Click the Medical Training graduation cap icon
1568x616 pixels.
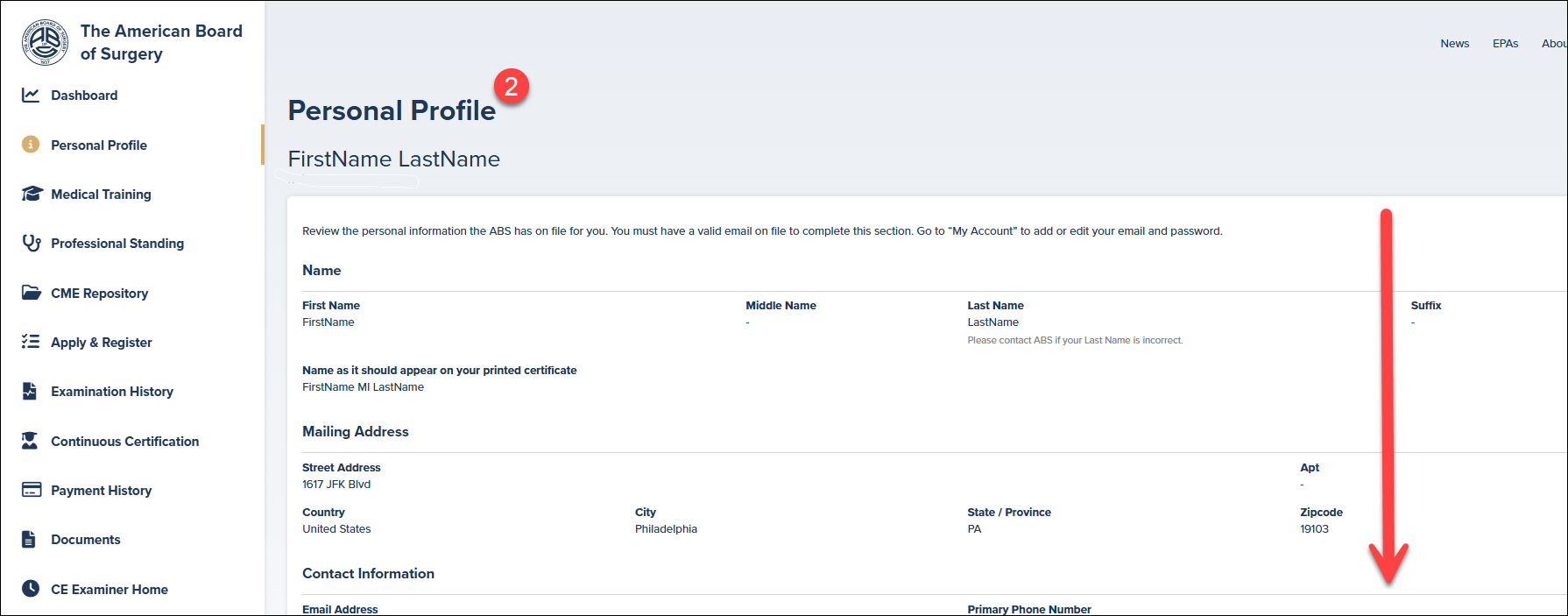(x=32, y=194)
